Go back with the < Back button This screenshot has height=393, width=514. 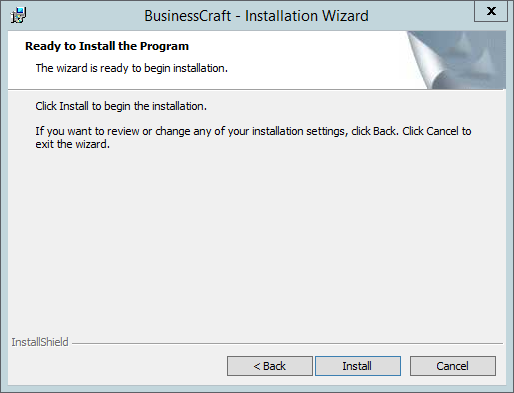[x=270, y=366]
